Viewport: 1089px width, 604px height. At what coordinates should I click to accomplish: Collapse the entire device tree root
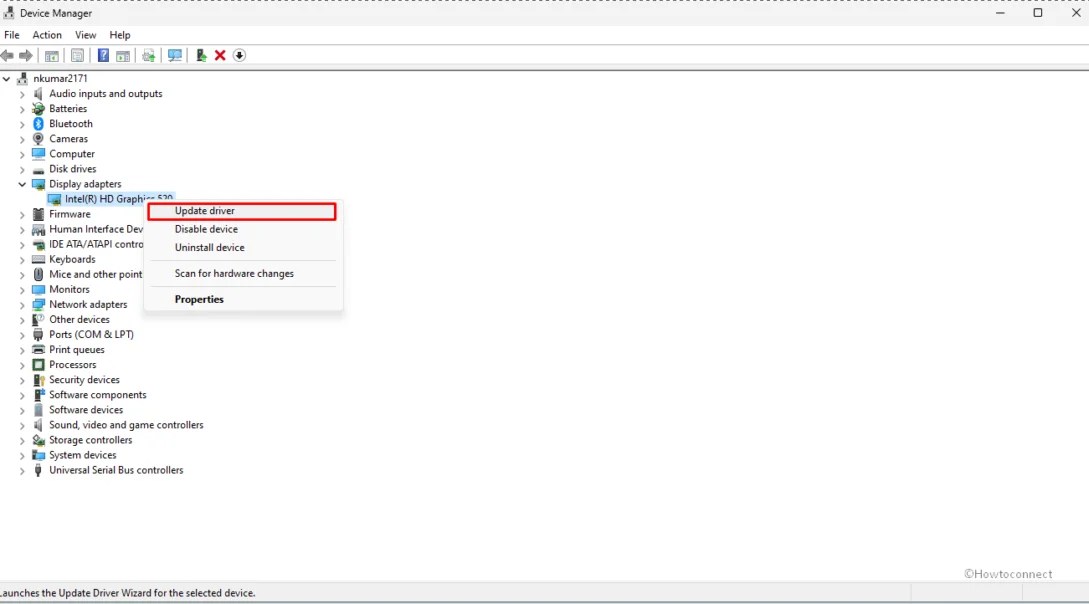[6, 78]
